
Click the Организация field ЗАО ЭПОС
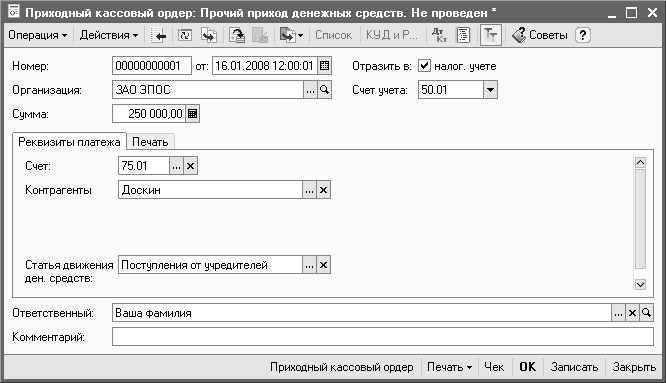pos(208,90)
